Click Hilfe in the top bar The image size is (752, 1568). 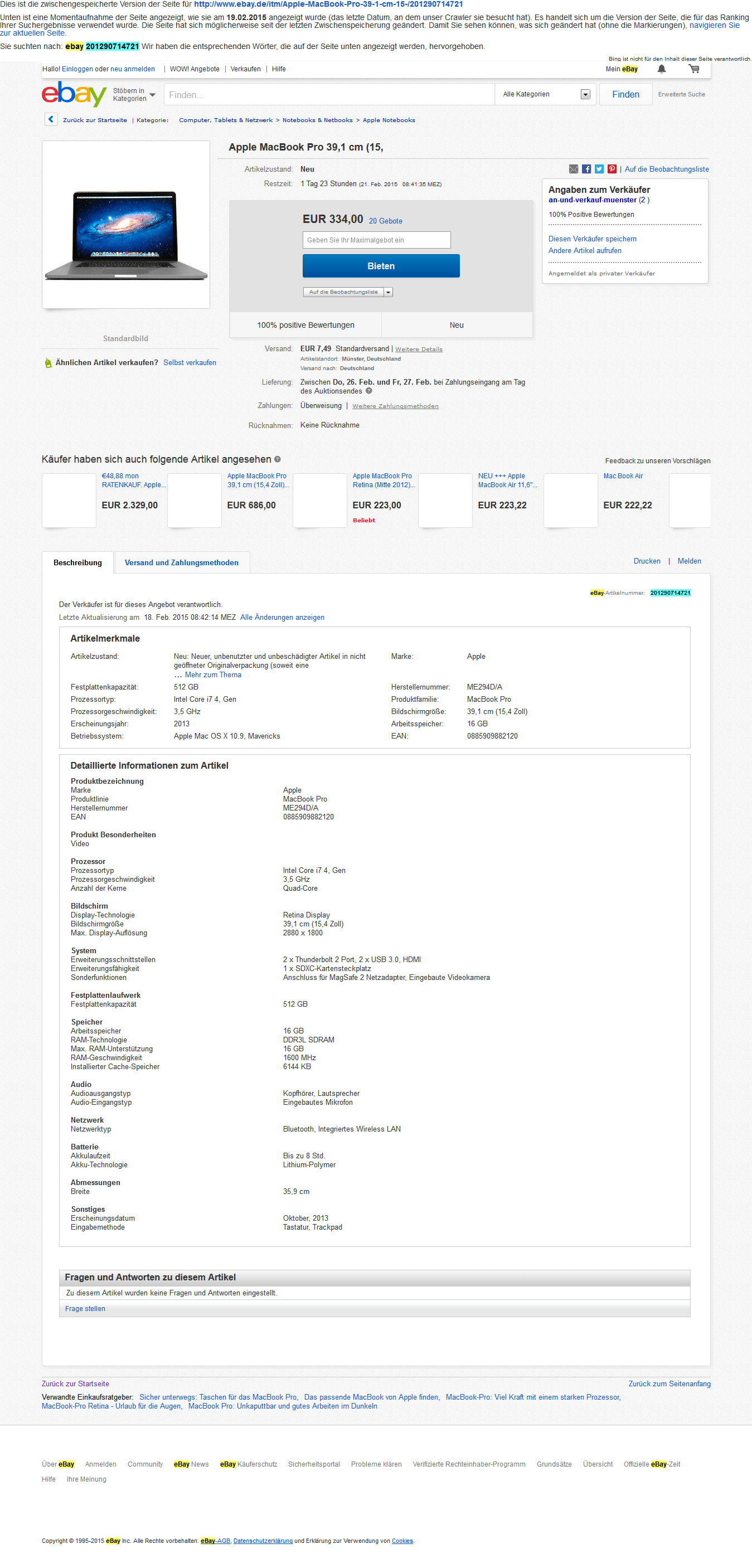pyautogui.click(x=278, y=69)
